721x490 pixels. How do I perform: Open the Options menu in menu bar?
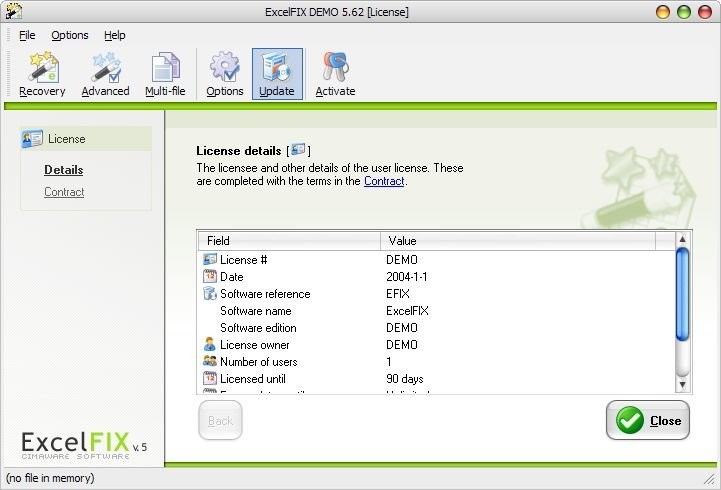(x=70, y=35)
